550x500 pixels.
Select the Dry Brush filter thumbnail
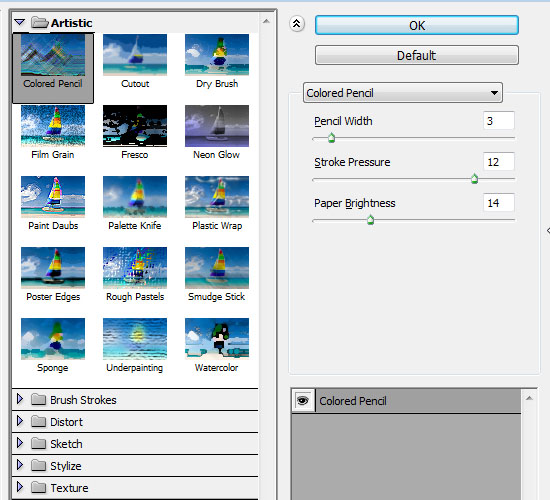pyautogui.click(x=217, y=55)
